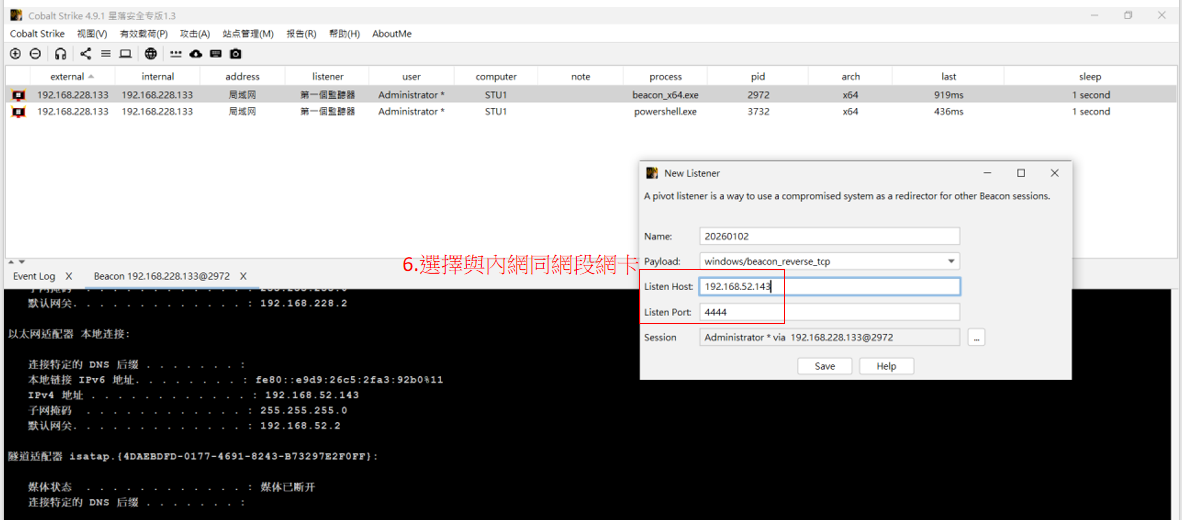Sort by the computer column header

[496, 76]
